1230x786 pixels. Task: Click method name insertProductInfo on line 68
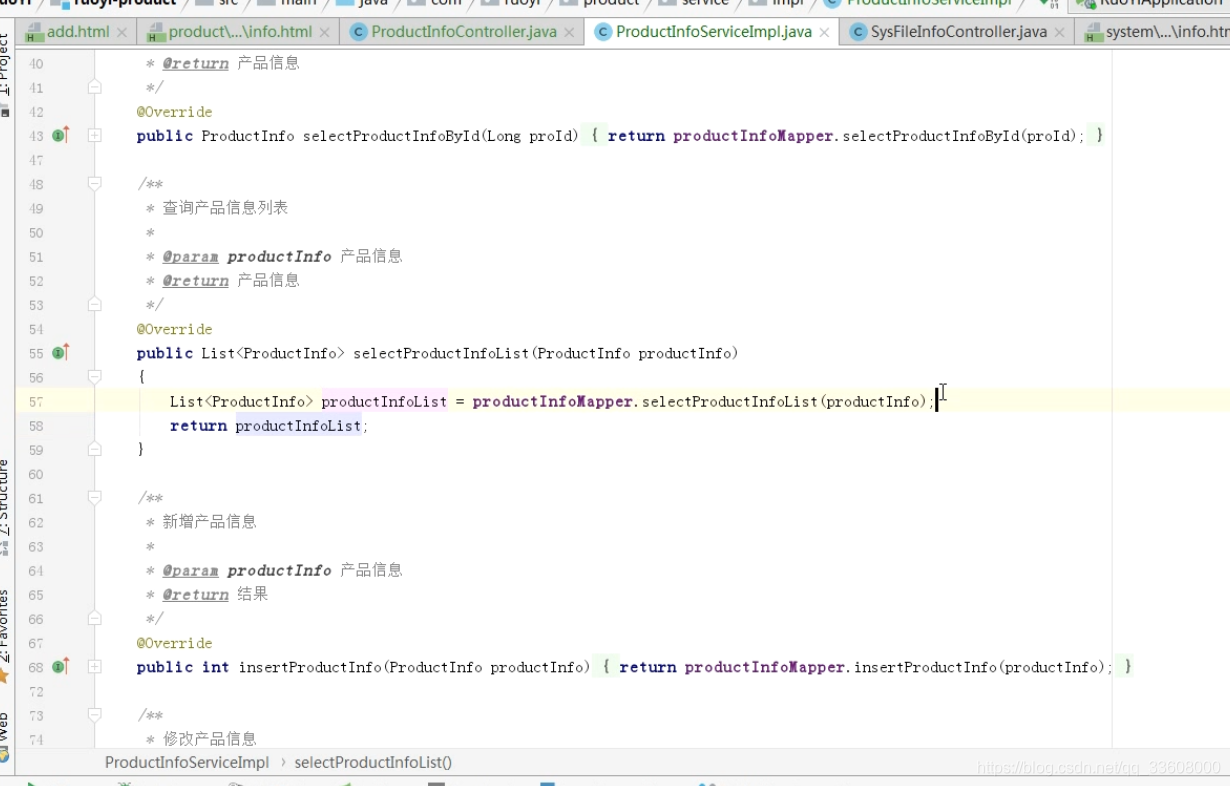coord(310,667)
